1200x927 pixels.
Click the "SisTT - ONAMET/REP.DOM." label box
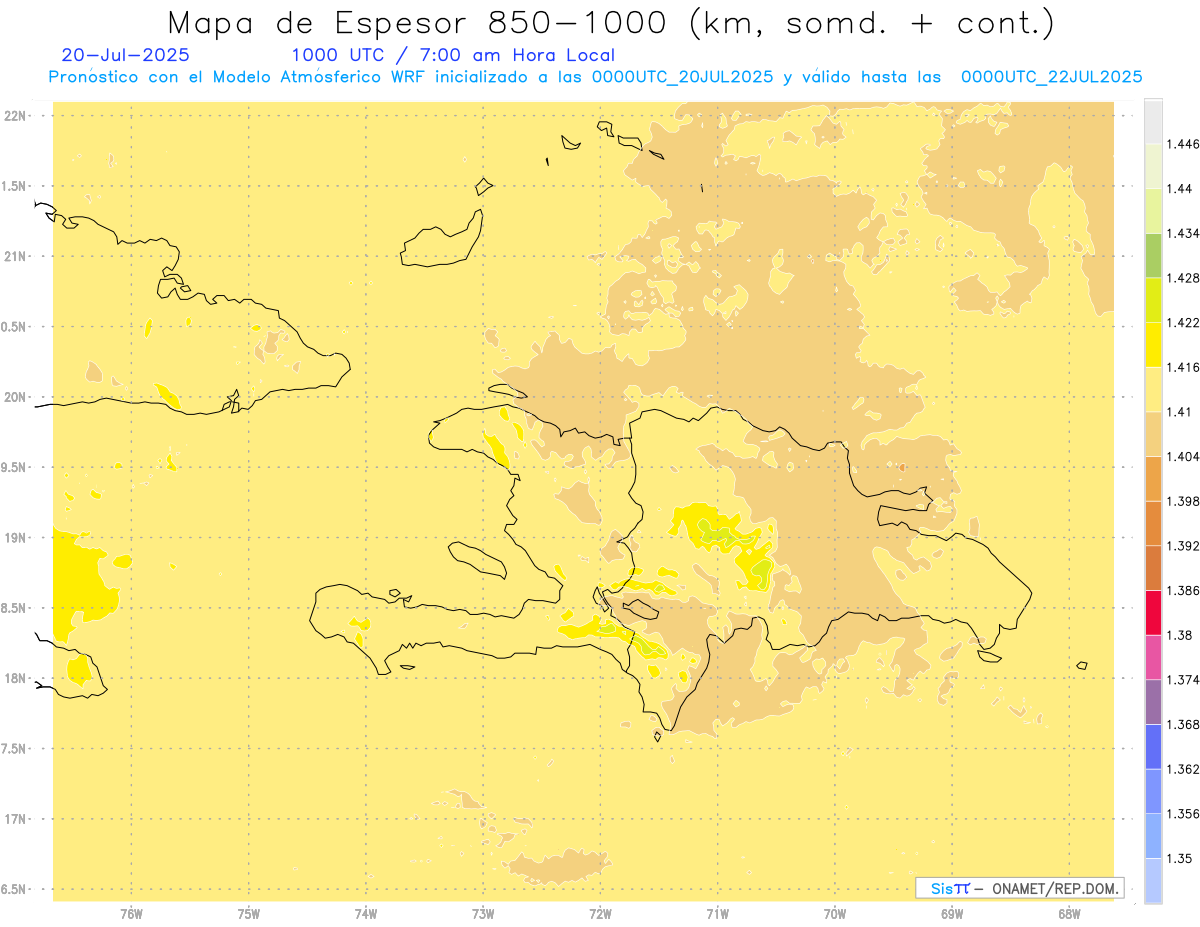coord(1020,888)
